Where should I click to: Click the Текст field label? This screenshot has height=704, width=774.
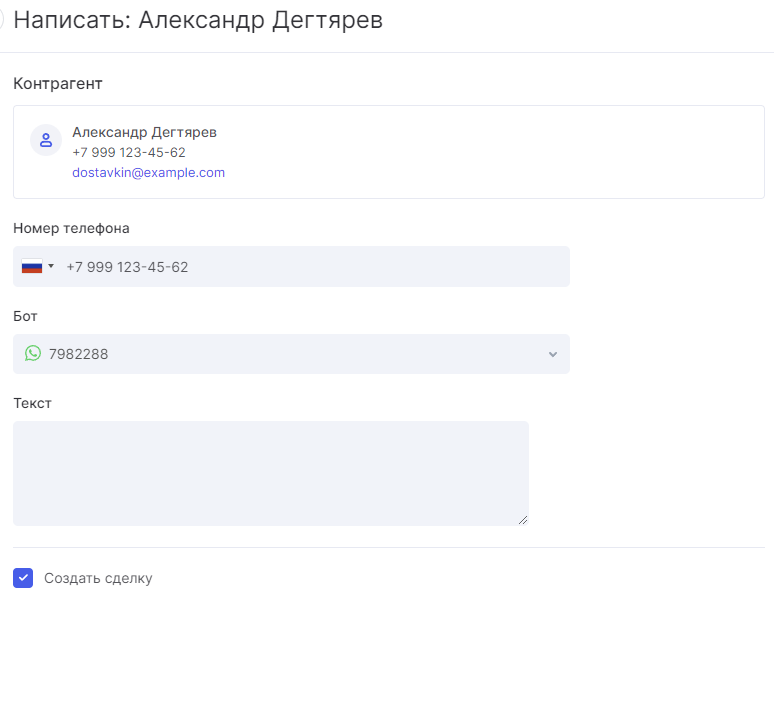coord(32,403)
